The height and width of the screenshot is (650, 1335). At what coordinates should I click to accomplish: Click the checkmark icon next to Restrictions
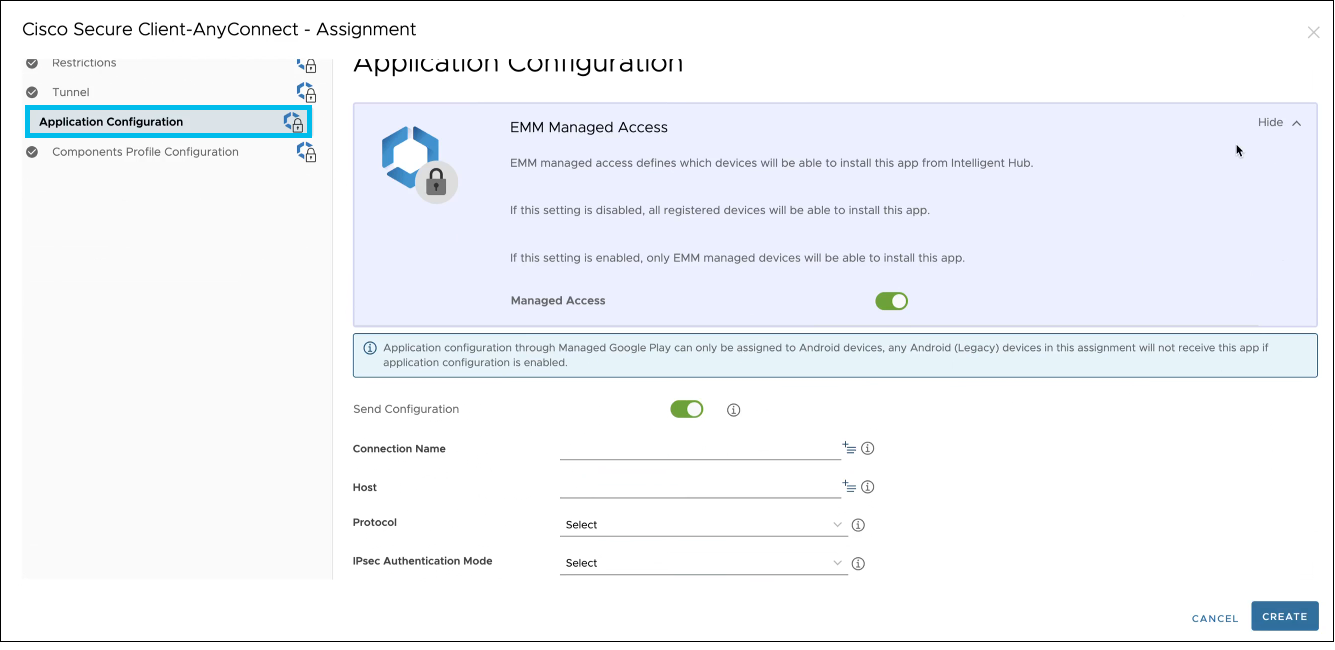click(x=32, y=63)
